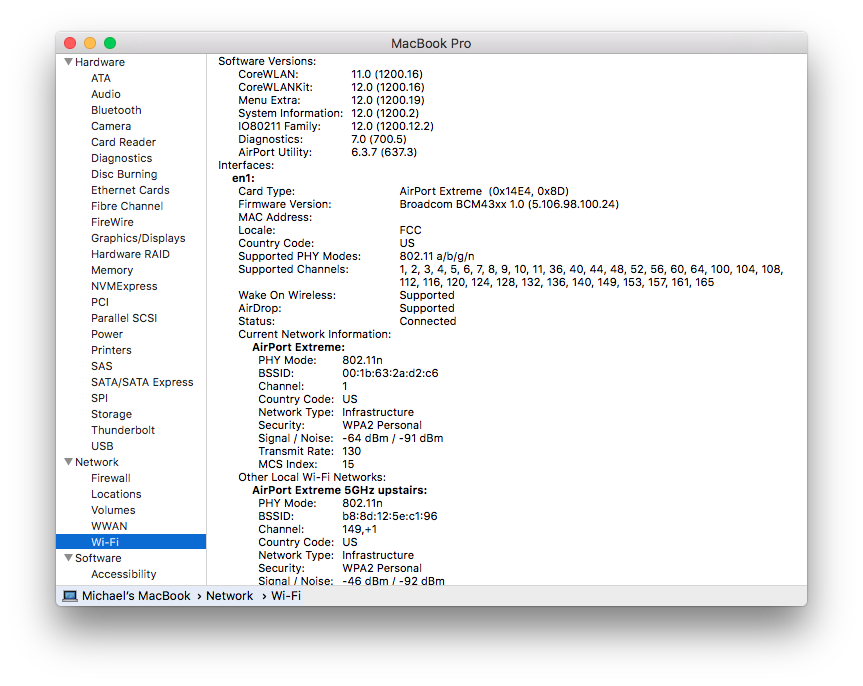This screenshot has width=863, height=686.
Task: Select PCI in the sidebar
Action: tap(100, 302)
